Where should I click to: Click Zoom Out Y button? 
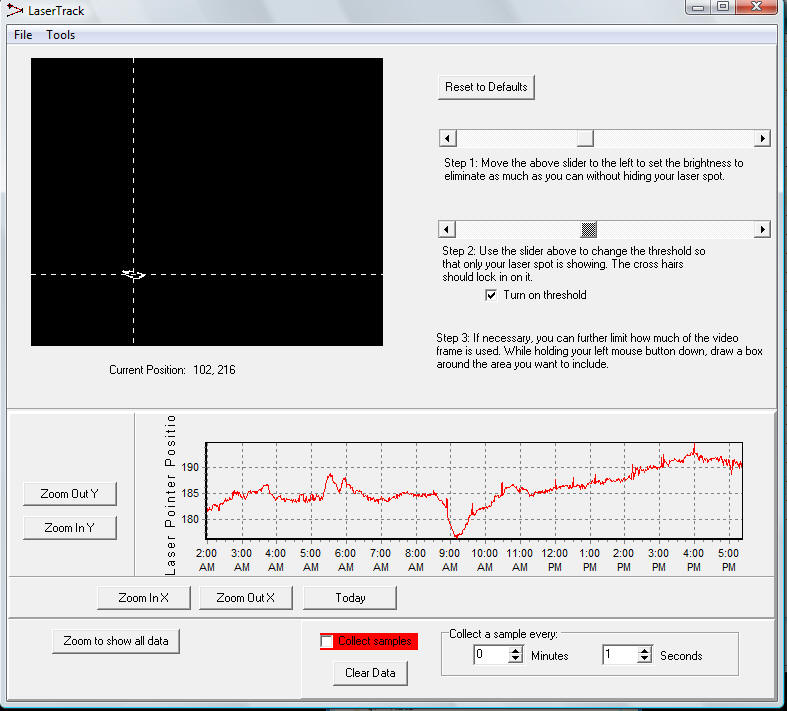pos(69,494)
